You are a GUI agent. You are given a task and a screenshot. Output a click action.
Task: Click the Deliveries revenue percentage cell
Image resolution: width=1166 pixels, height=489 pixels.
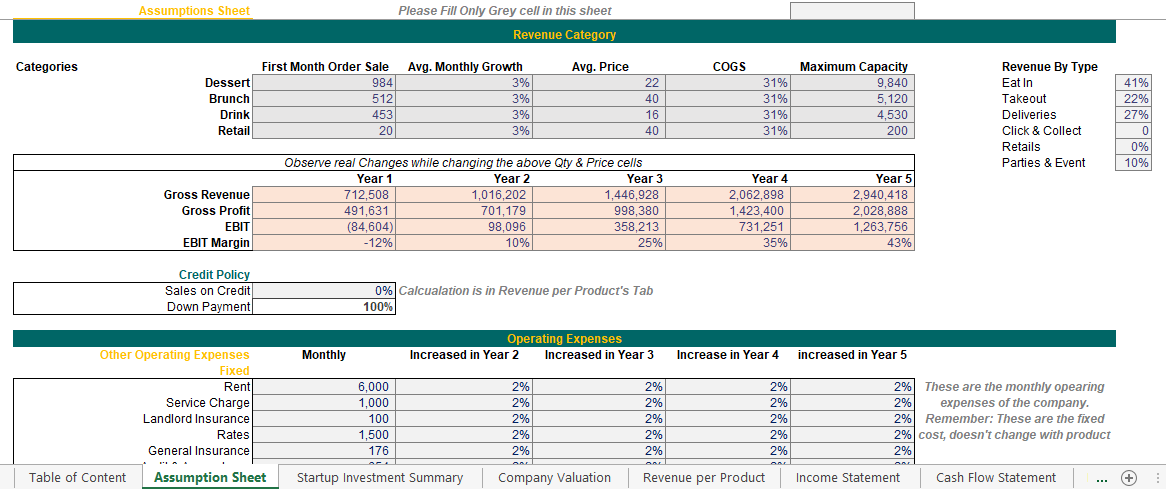coord(1133,115)
